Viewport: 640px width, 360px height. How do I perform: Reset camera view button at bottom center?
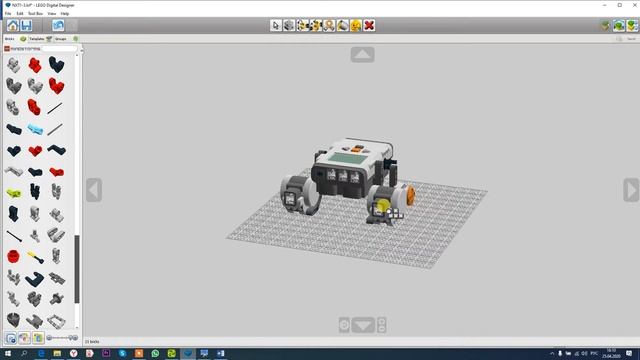pyautogui.click(x=344, y=325)
